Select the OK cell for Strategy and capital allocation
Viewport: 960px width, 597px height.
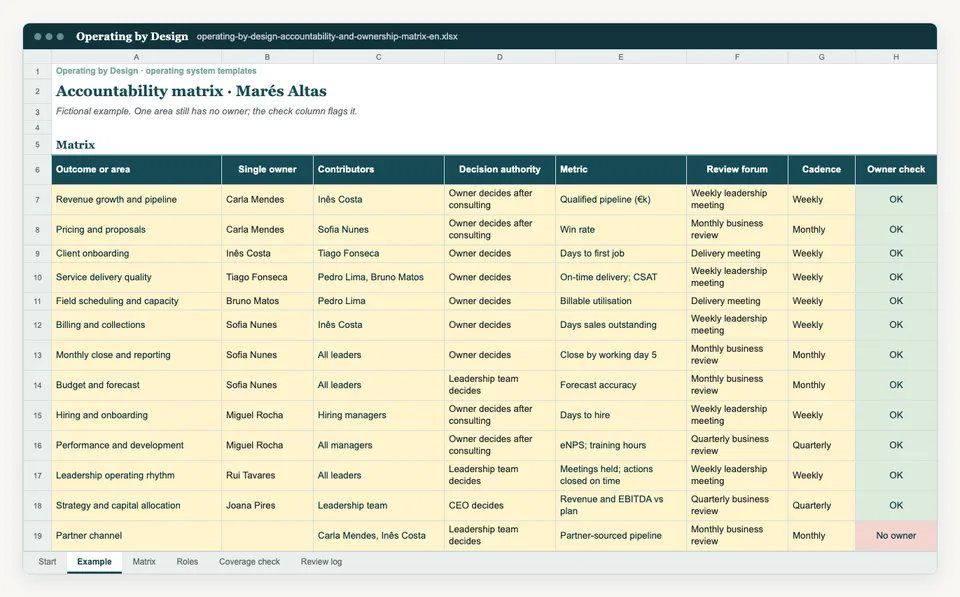pyautogui.click(x=896, y=506)
